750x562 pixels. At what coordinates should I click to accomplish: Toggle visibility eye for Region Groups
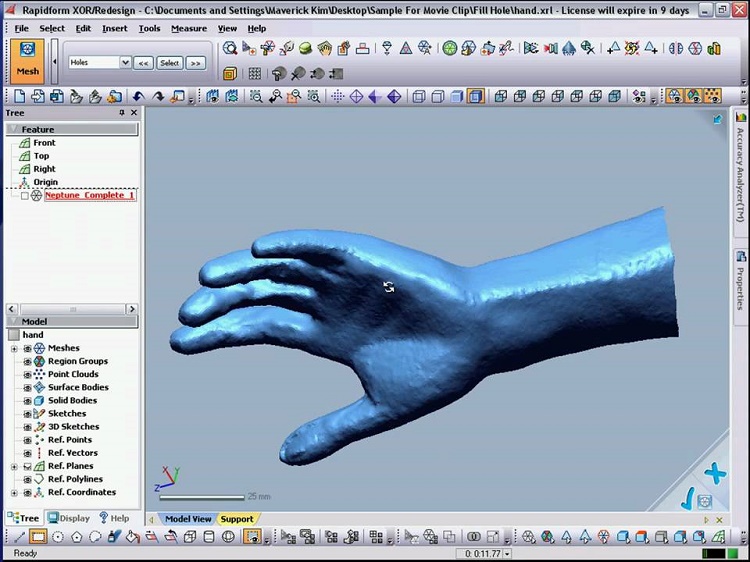tap(27, 362)
